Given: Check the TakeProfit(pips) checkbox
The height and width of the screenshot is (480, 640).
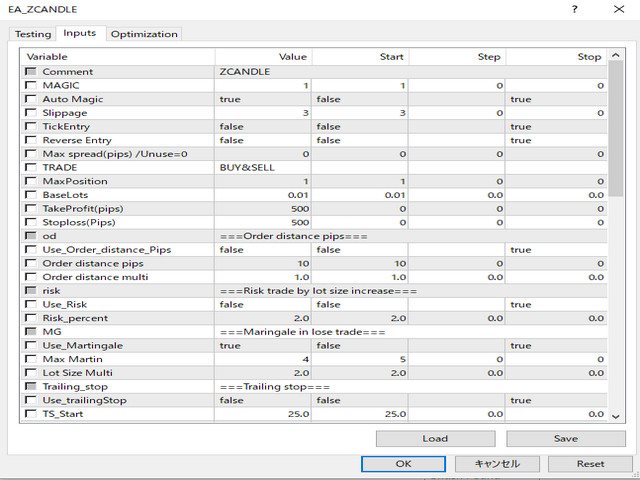Looking at the screenshot, I should [31, 208].
